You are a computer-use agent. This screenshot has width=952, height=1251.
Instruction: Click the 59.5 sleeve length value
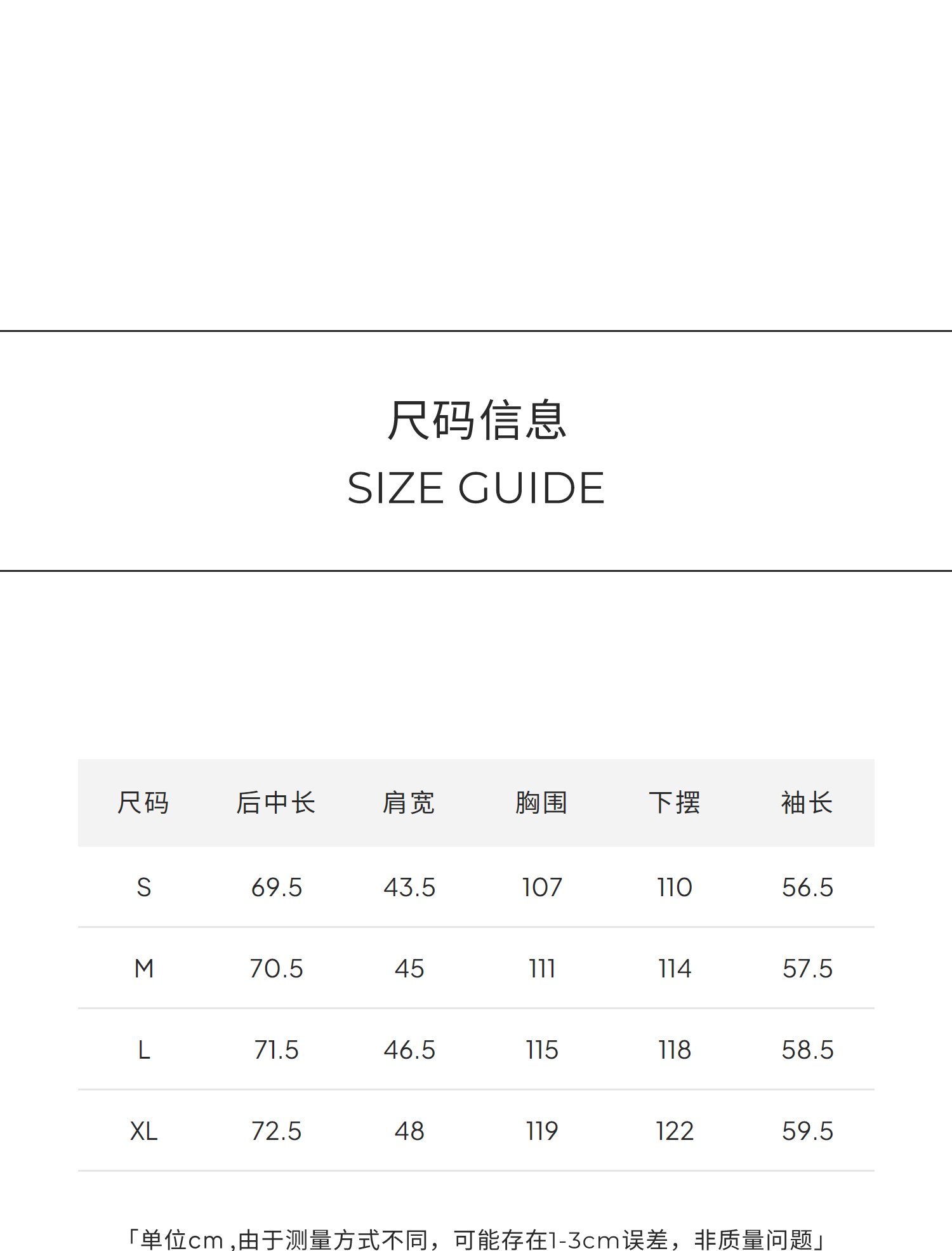point(807,1131)
